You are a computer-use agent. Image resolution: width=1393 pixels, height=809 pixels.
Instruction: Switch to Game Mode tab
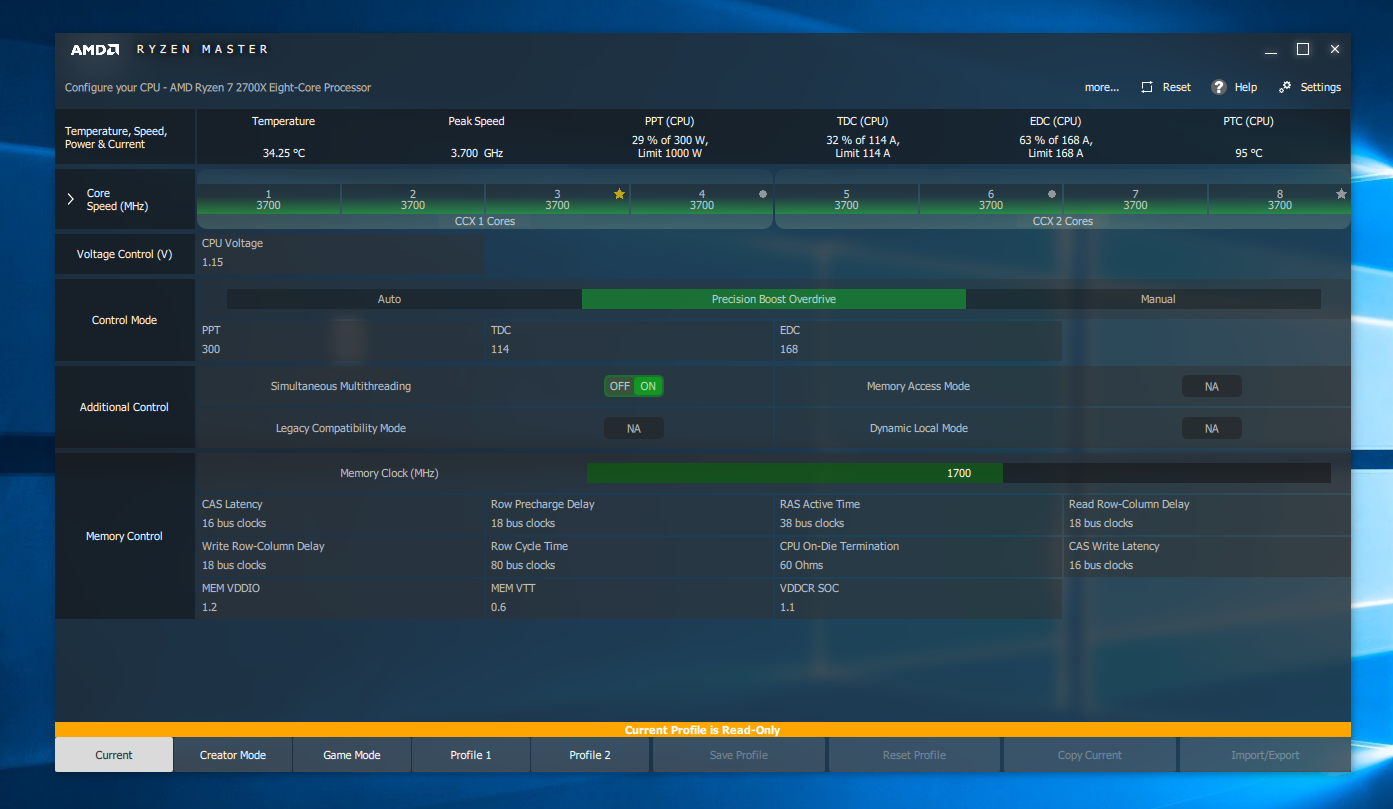[x=352, y=755]
